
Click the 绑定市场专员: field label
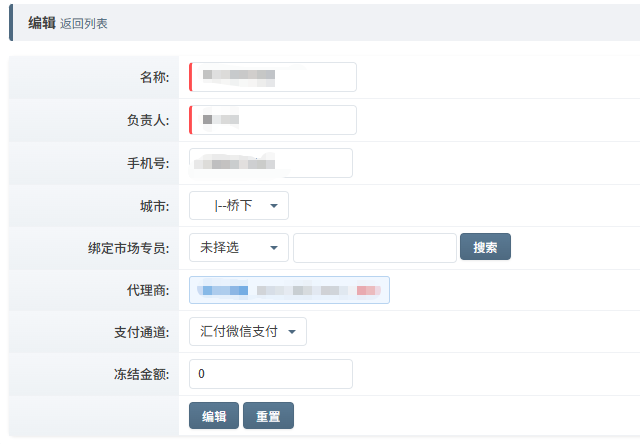click(x=129, y=248)
